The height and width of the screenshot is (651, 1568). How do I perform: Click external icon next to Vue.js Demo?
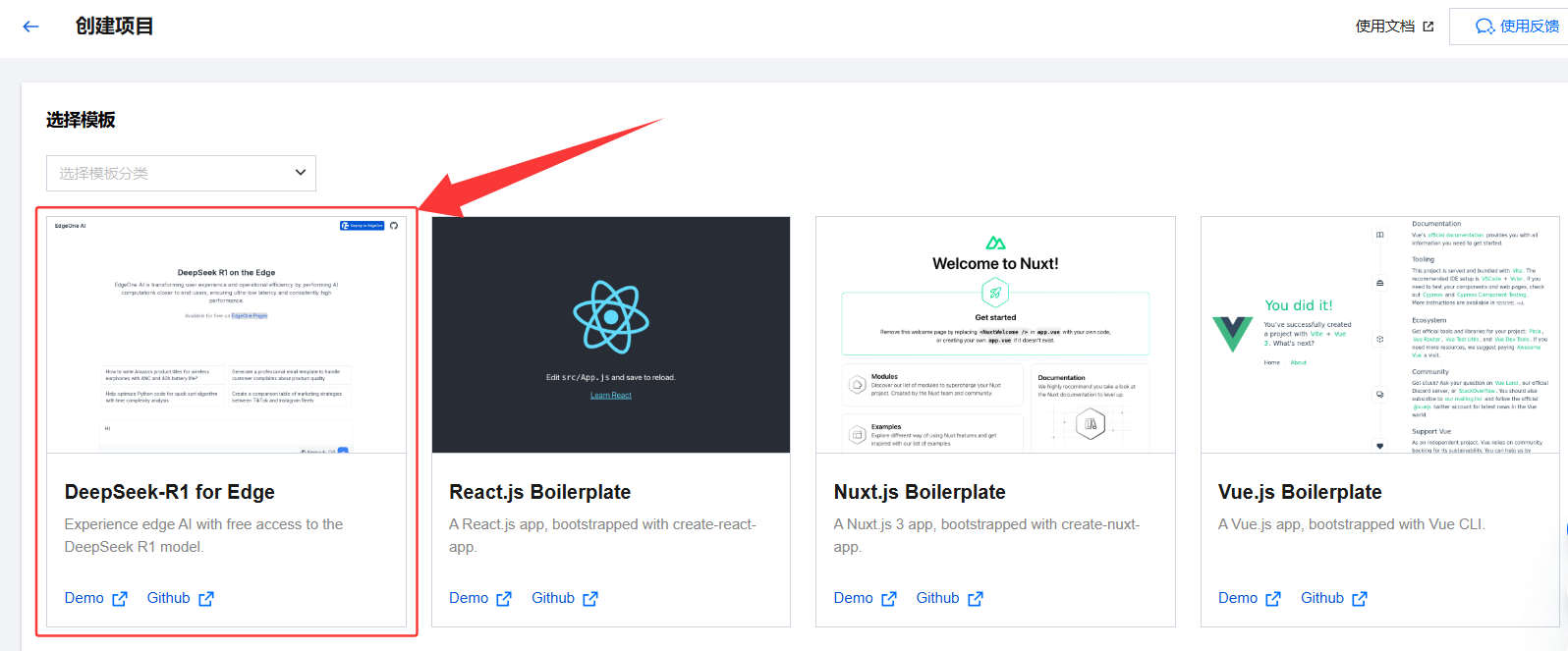[x=1273, y=599]
